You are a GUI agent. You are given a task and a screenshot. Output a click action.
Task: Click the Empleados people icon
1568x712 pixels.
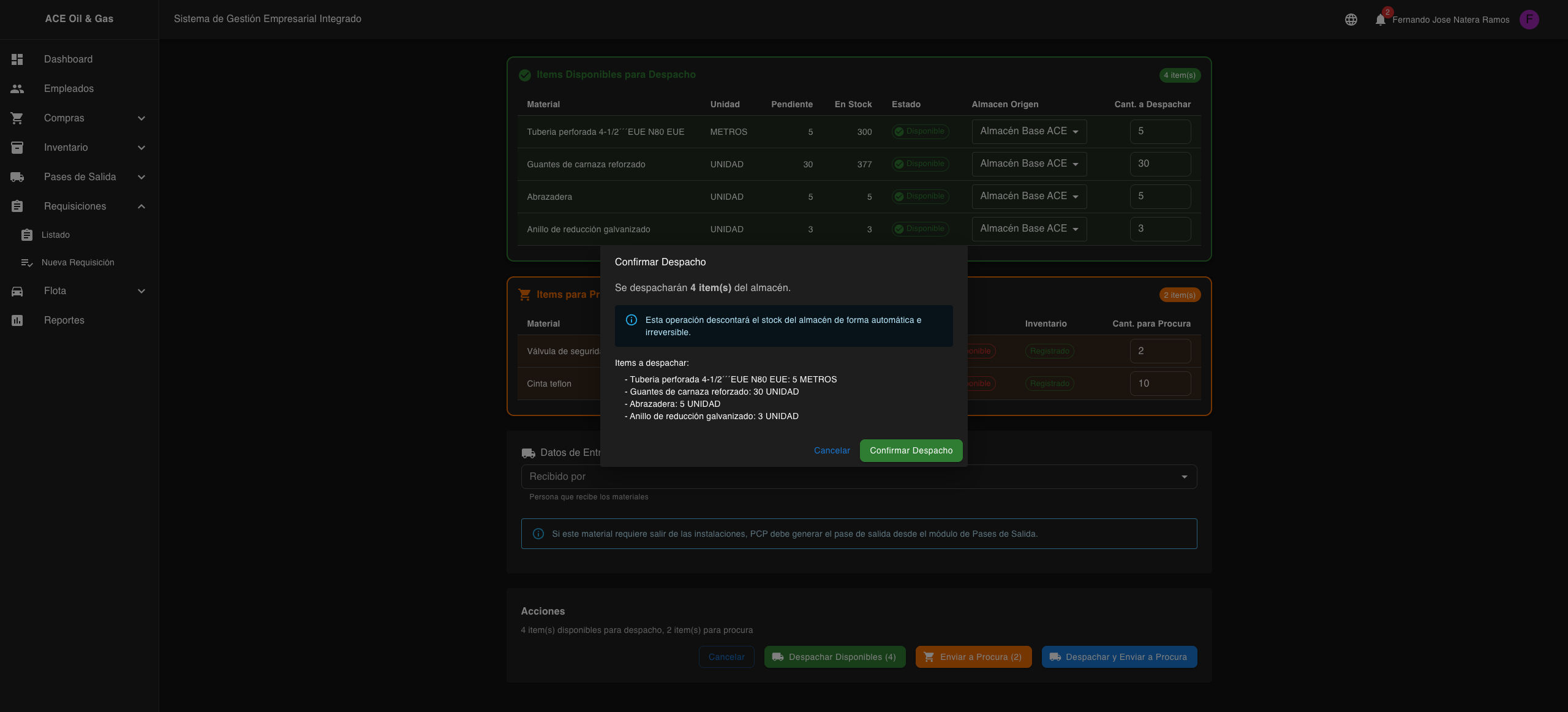[17, 89]
